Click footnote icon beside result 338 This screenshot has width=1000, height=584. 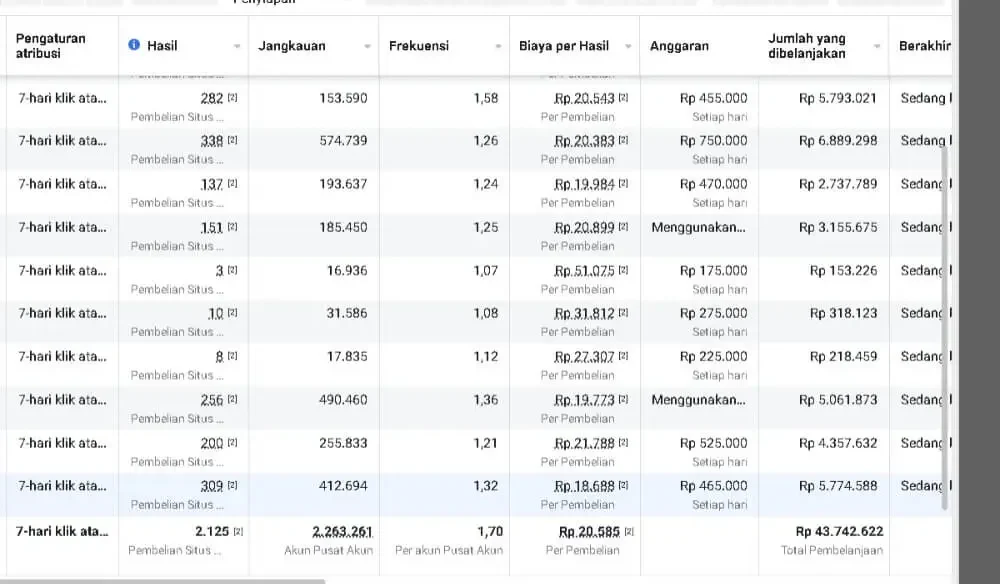pos(233,141)
